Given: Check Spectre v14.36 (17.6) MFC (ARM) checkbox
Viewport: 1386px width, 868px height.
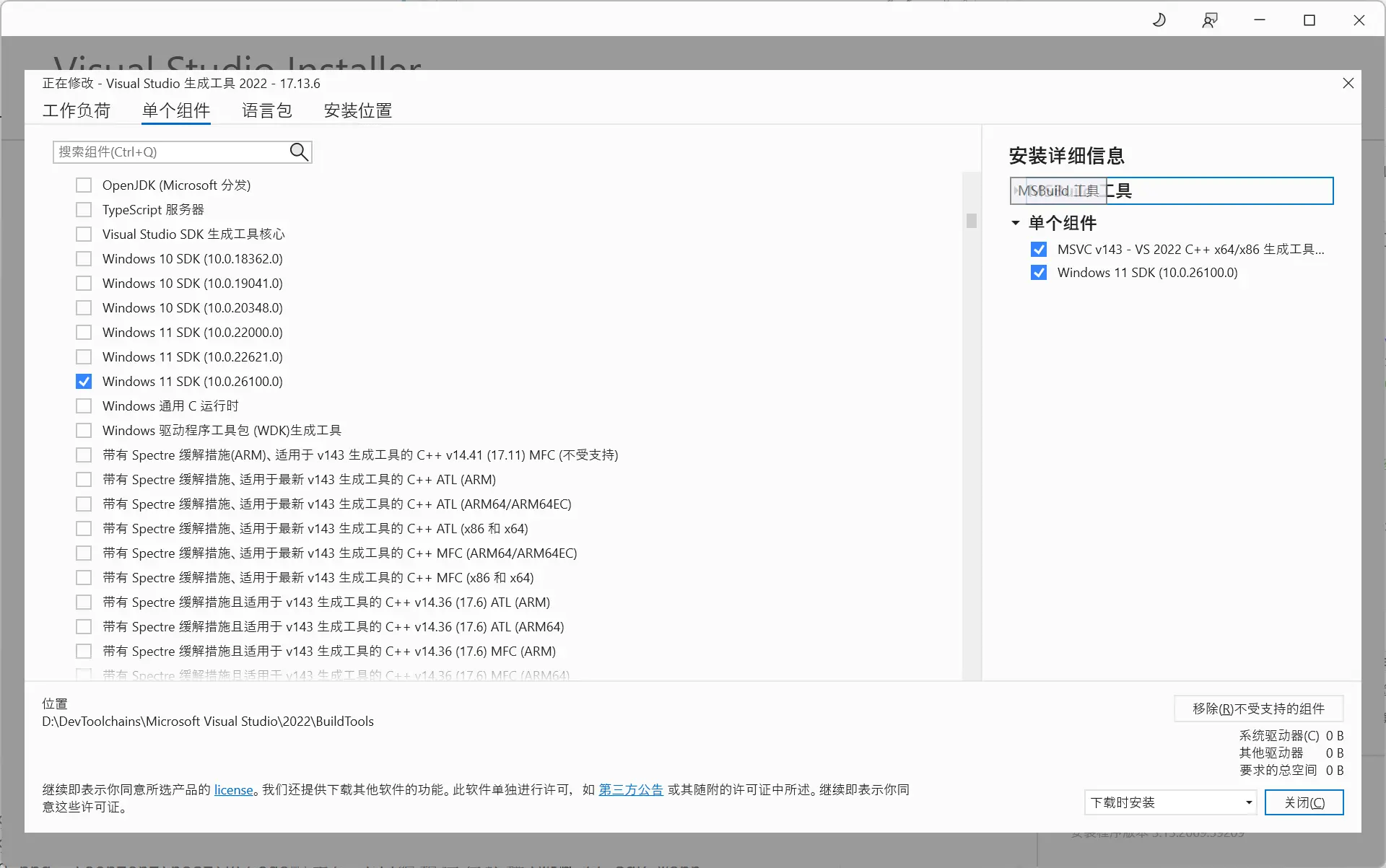Looking at the screenshot, I should coord(84,652).
